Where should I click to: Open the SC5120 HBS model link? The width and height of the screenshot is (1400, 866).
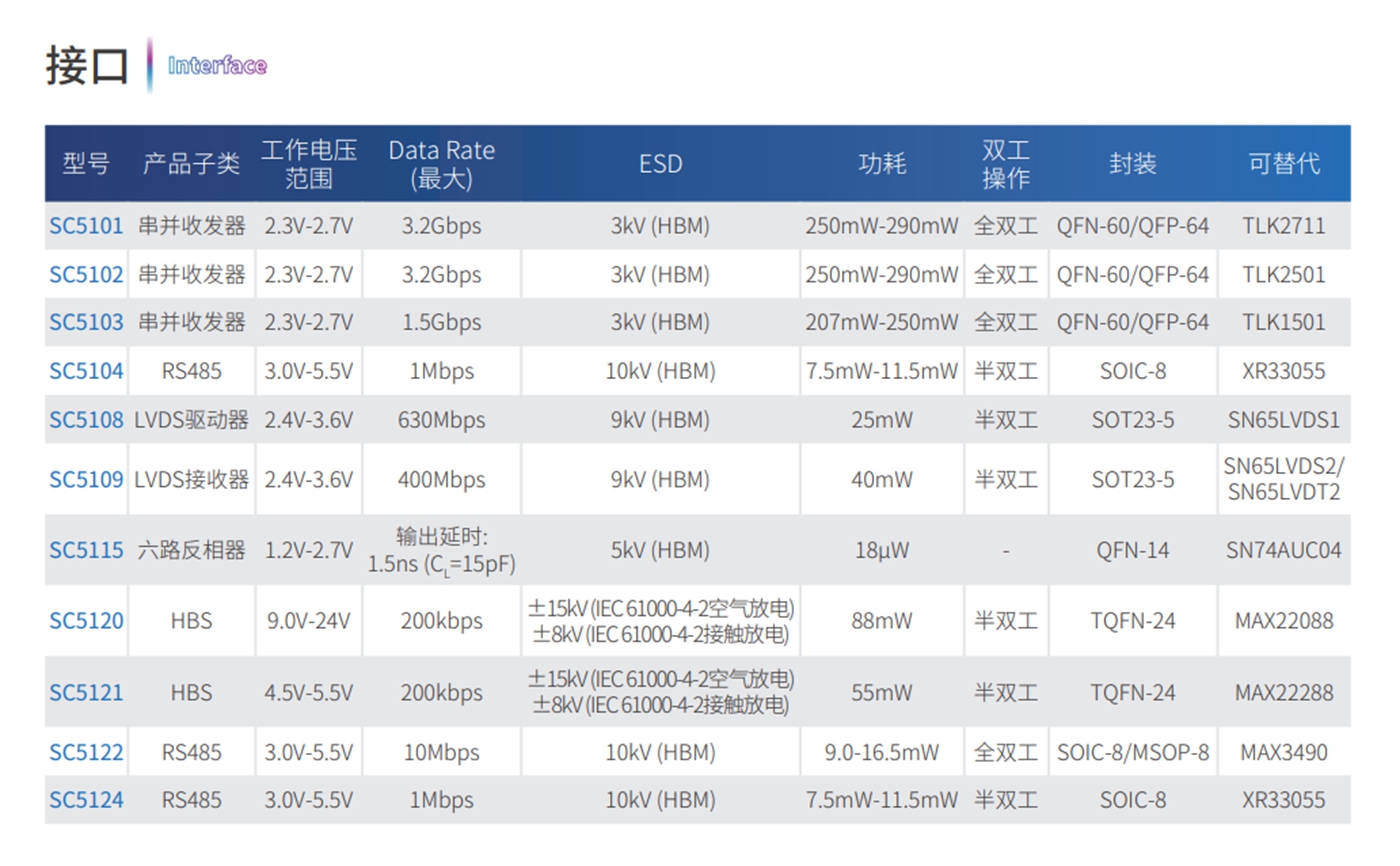(87, 621)
